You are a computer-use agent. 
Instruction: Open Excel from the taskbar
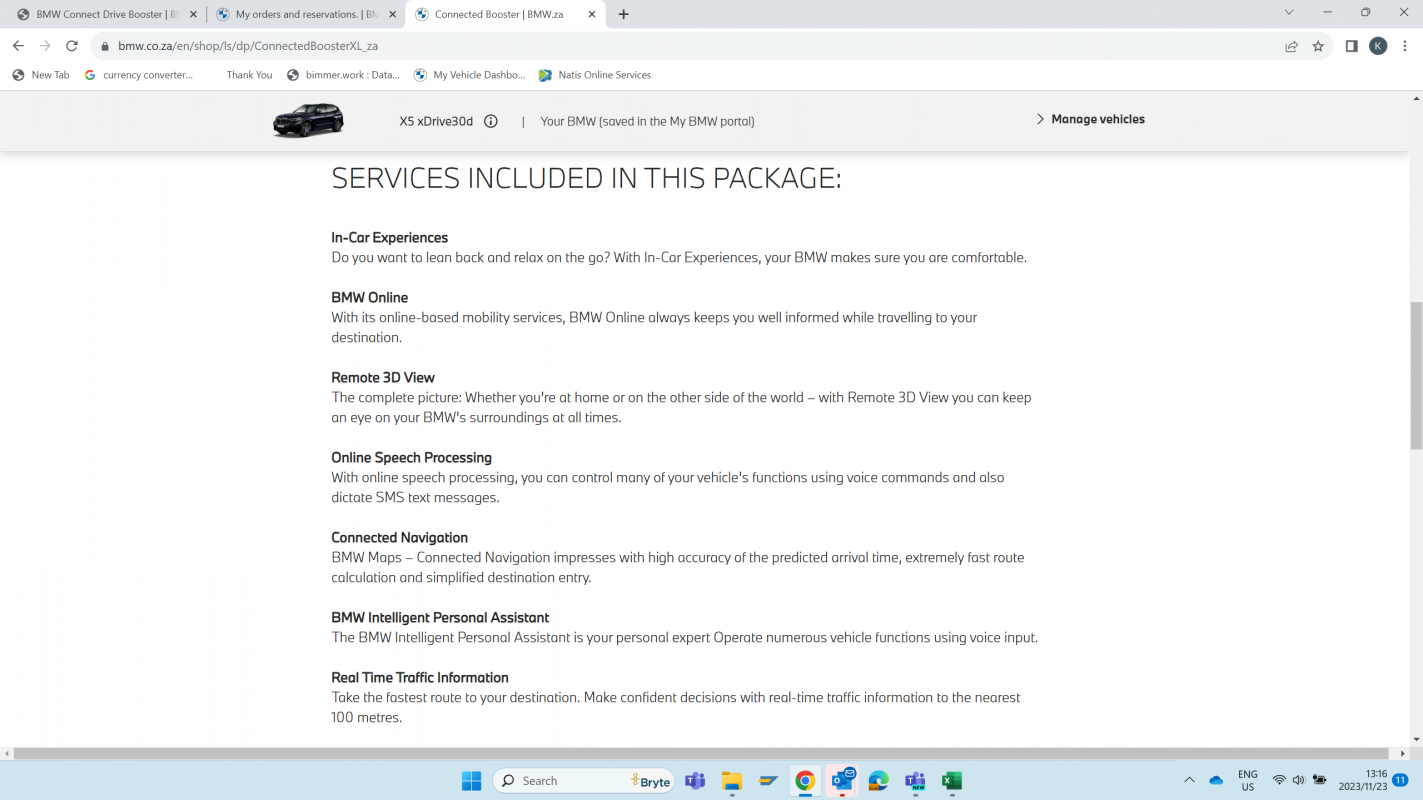coord(952,781)
